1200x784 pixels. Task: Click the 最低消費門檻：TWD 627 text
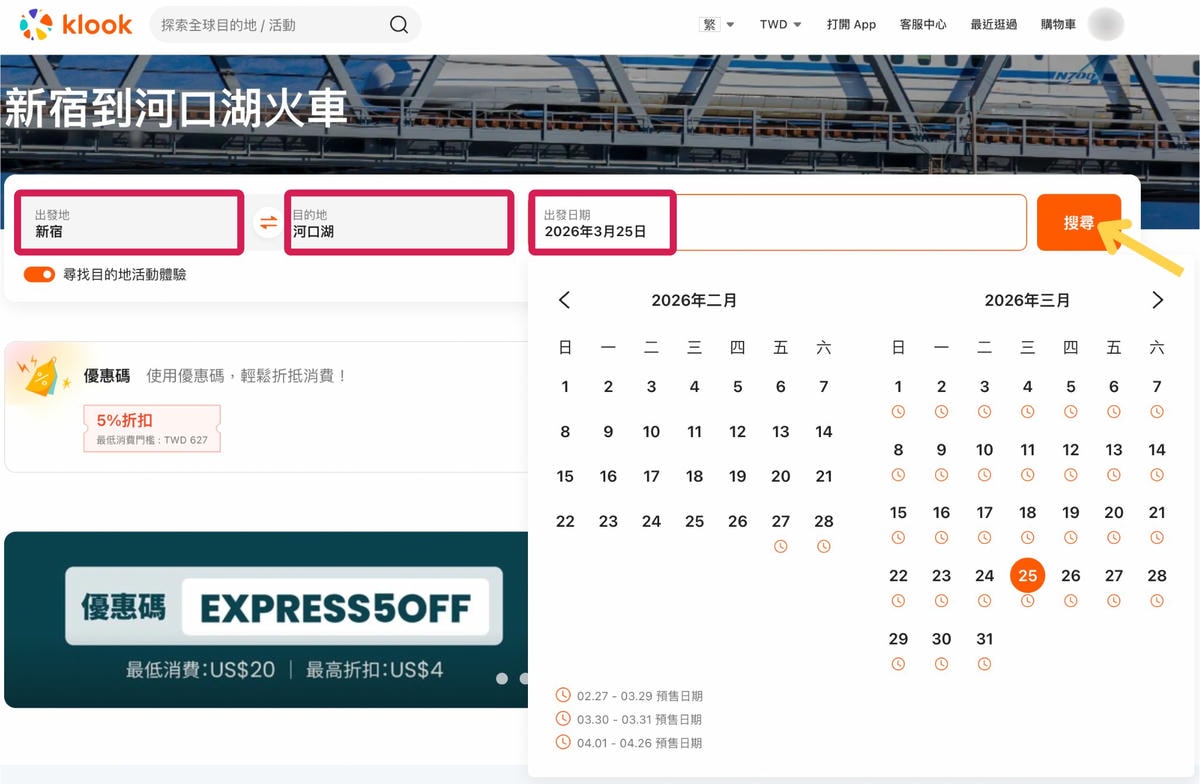(x=152, y=440)
